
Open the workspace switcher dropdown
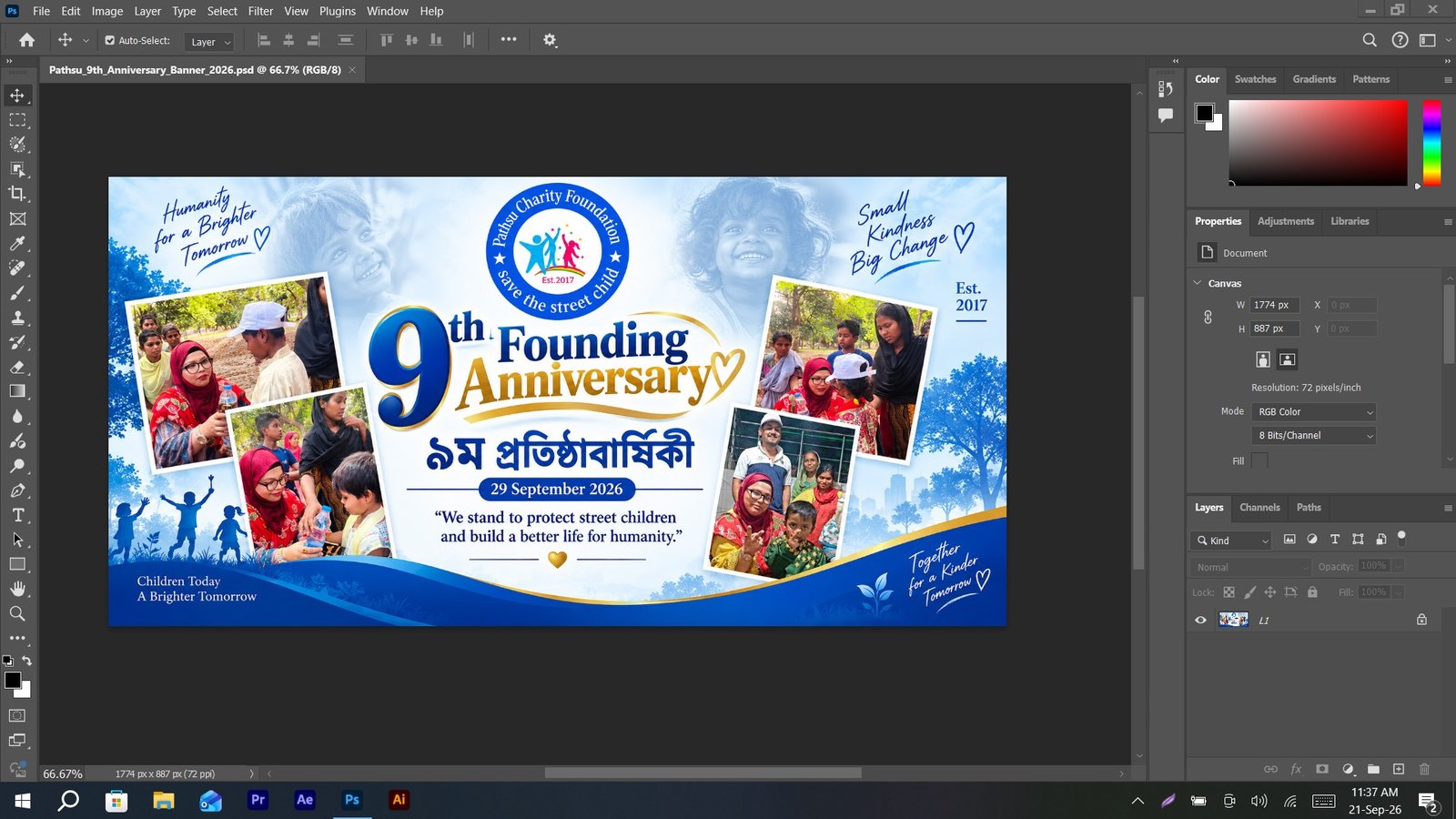pos(1433,40)
